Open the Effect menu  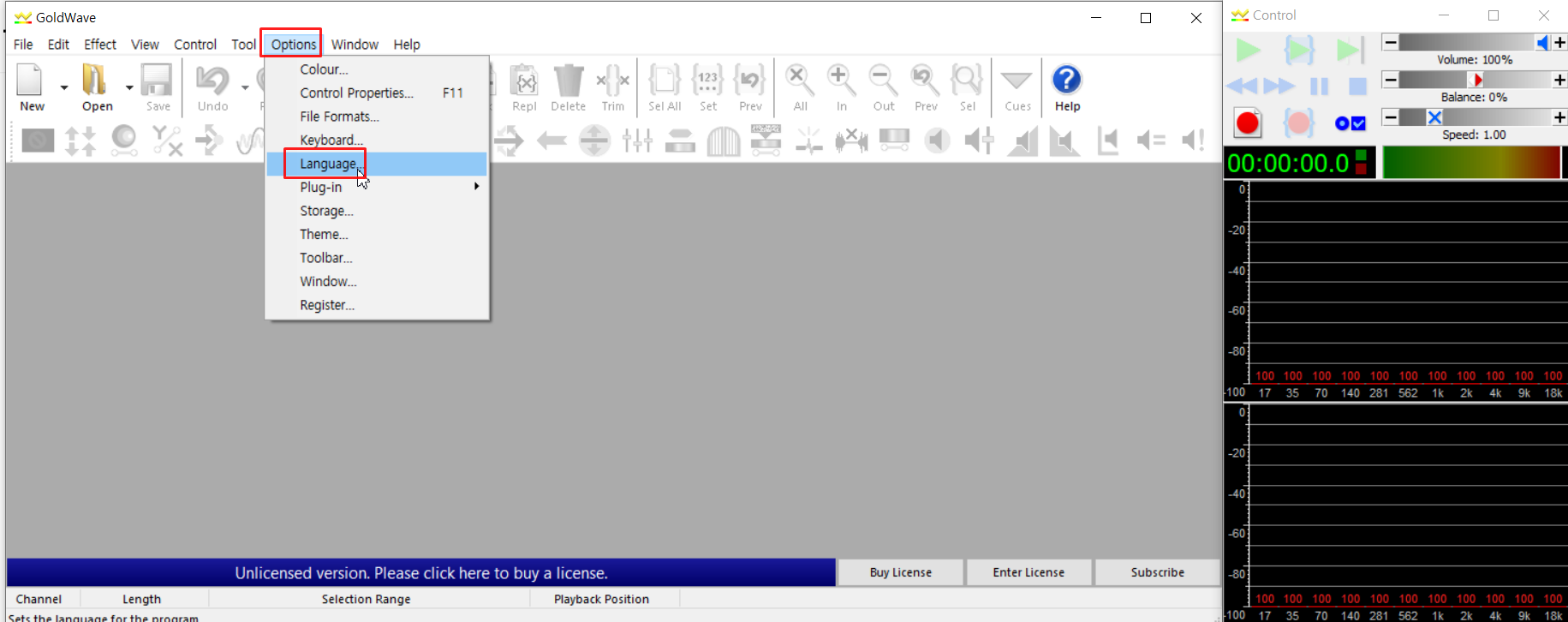pyautogui.click(x=100, y=45)
